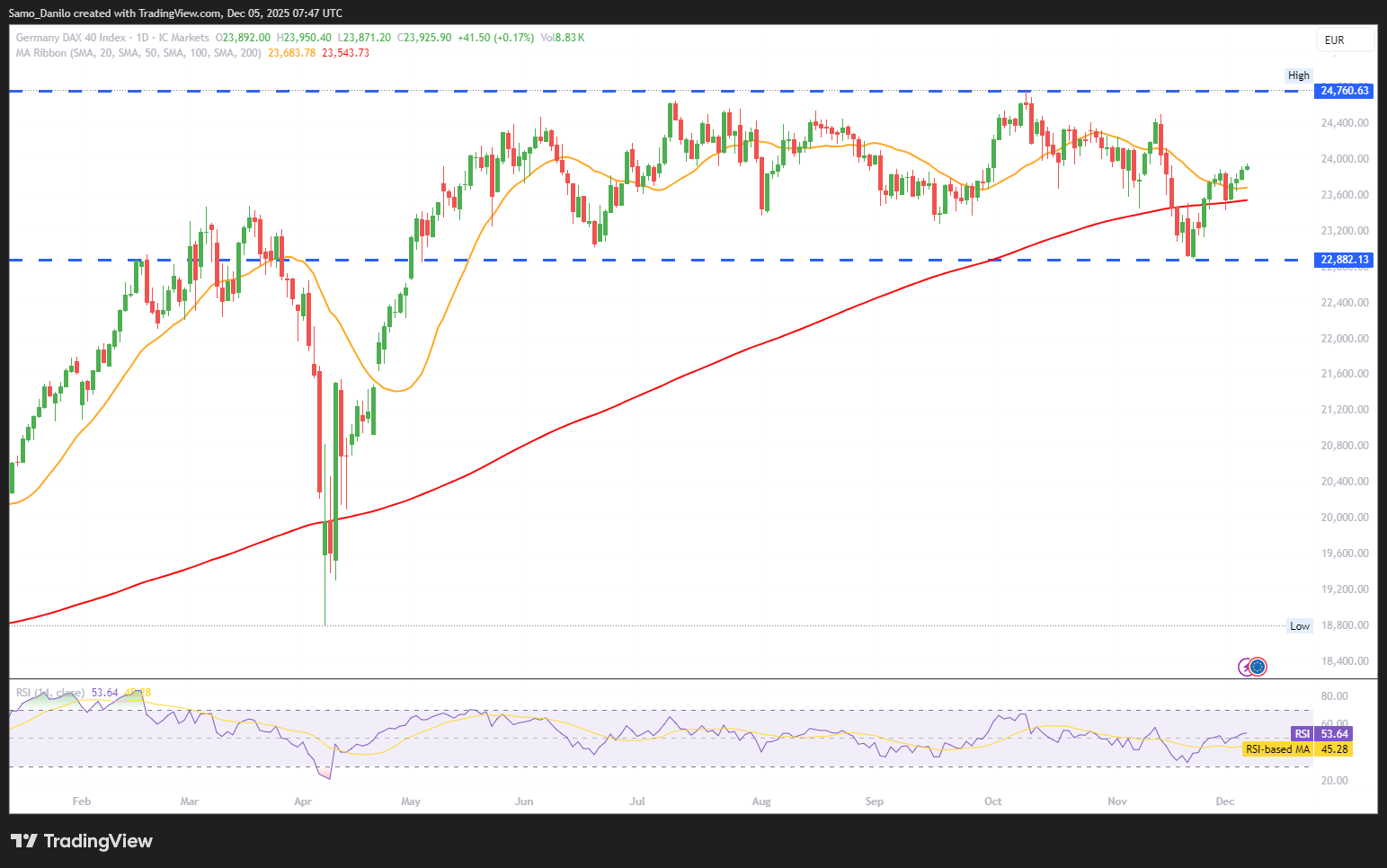
Task: Select the RSI (14, close) indicator legend
Action: click(x=50, y=693)
